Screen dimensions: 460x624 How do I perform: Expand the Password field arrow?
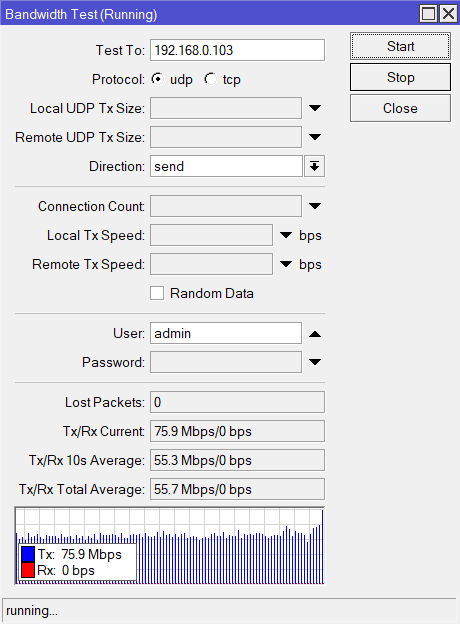pyautogui.click(x=315, y=362)
